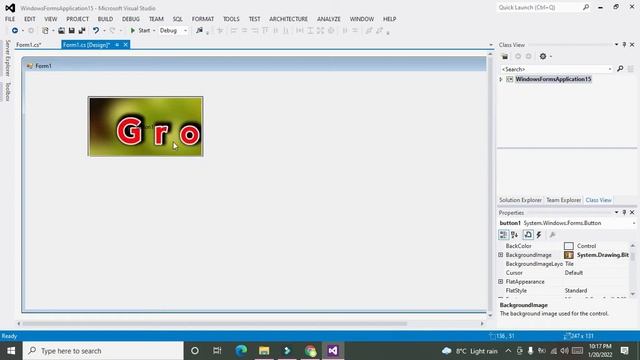Open the button1 object selector dropdown
Viewport: 640px width, 360px height.
pyautogui.click(x=634, y=223)
